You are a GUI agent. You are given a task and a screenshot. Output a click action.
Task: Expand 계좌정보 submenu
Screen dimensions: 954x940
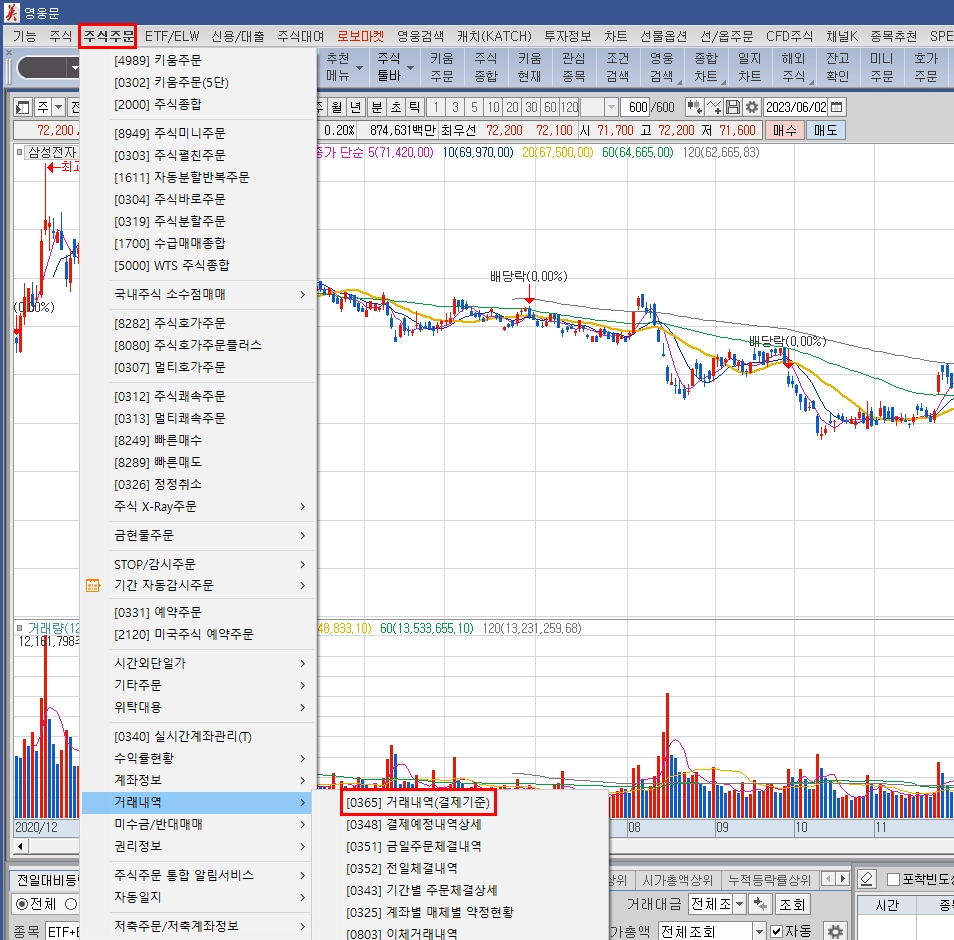point(198,780)
